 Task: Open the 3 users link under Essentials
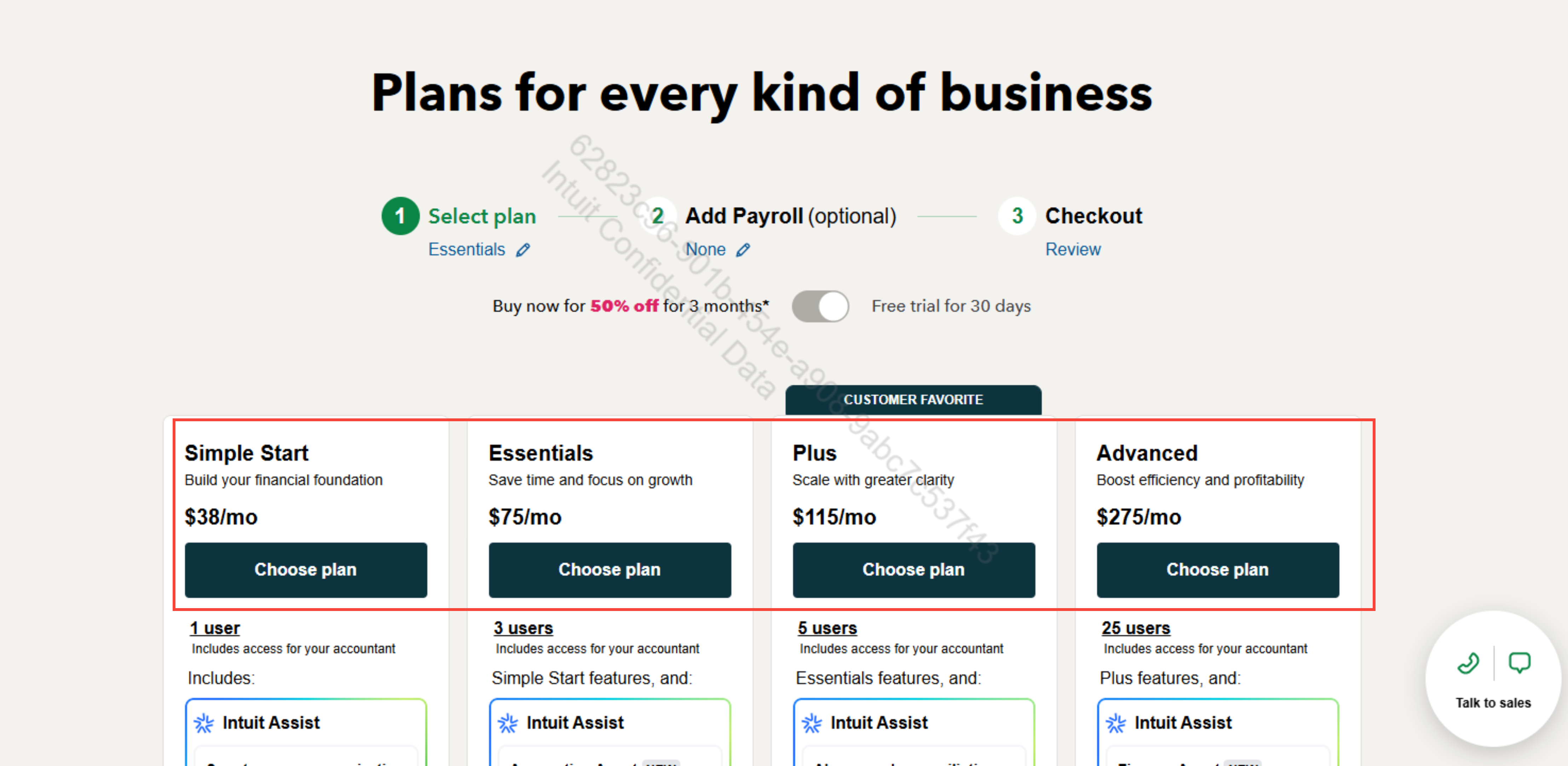[x=523, y=628]
